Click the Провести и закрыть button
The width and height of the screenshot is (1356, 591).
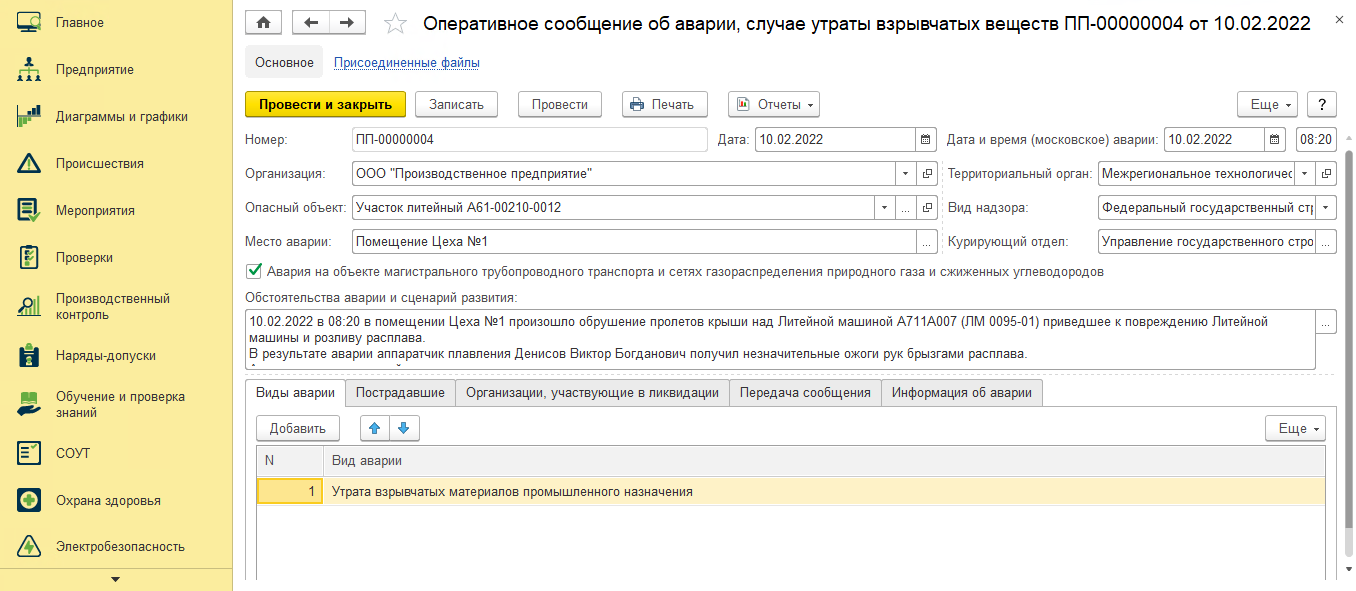325,104
